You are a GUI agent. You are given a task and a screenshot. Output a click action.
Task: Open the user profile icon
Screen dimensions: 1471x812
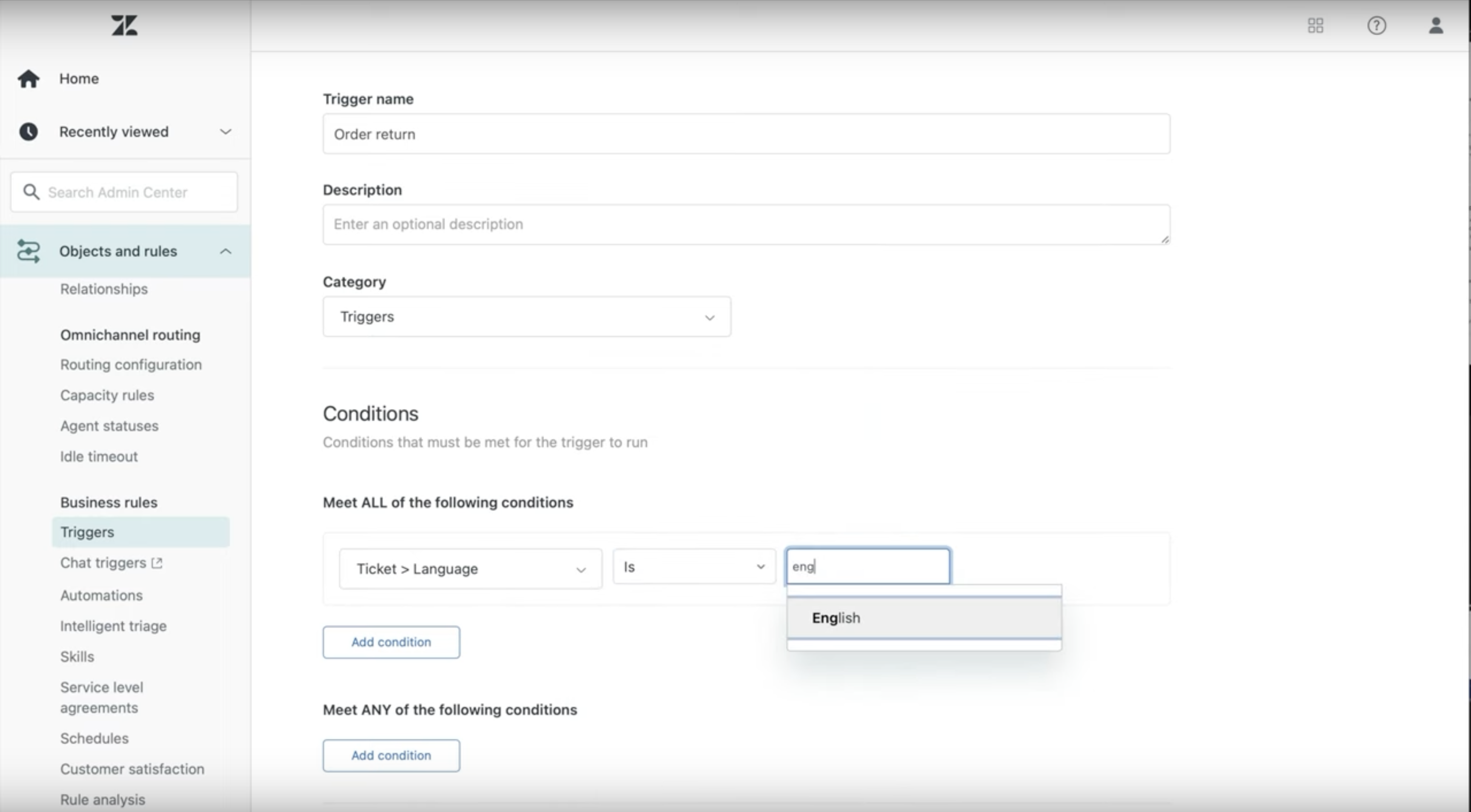click(1436, 26)
